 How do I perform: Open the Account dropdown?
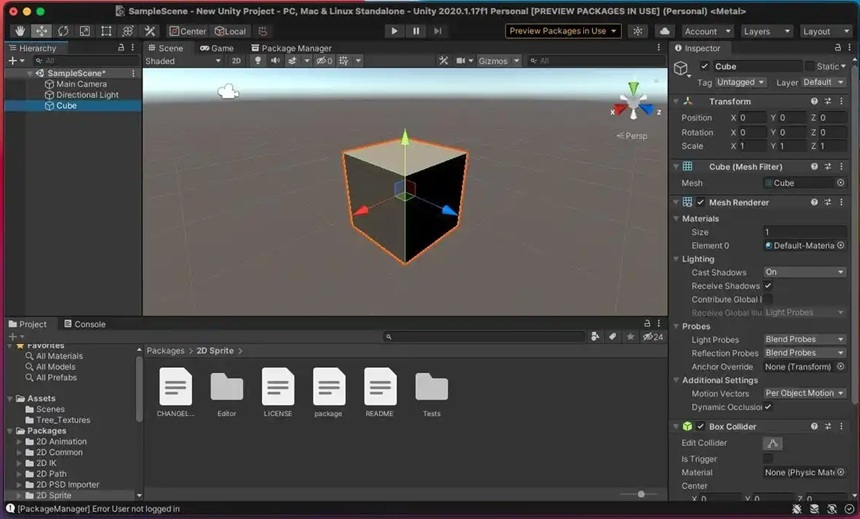[x=707, y=32]
